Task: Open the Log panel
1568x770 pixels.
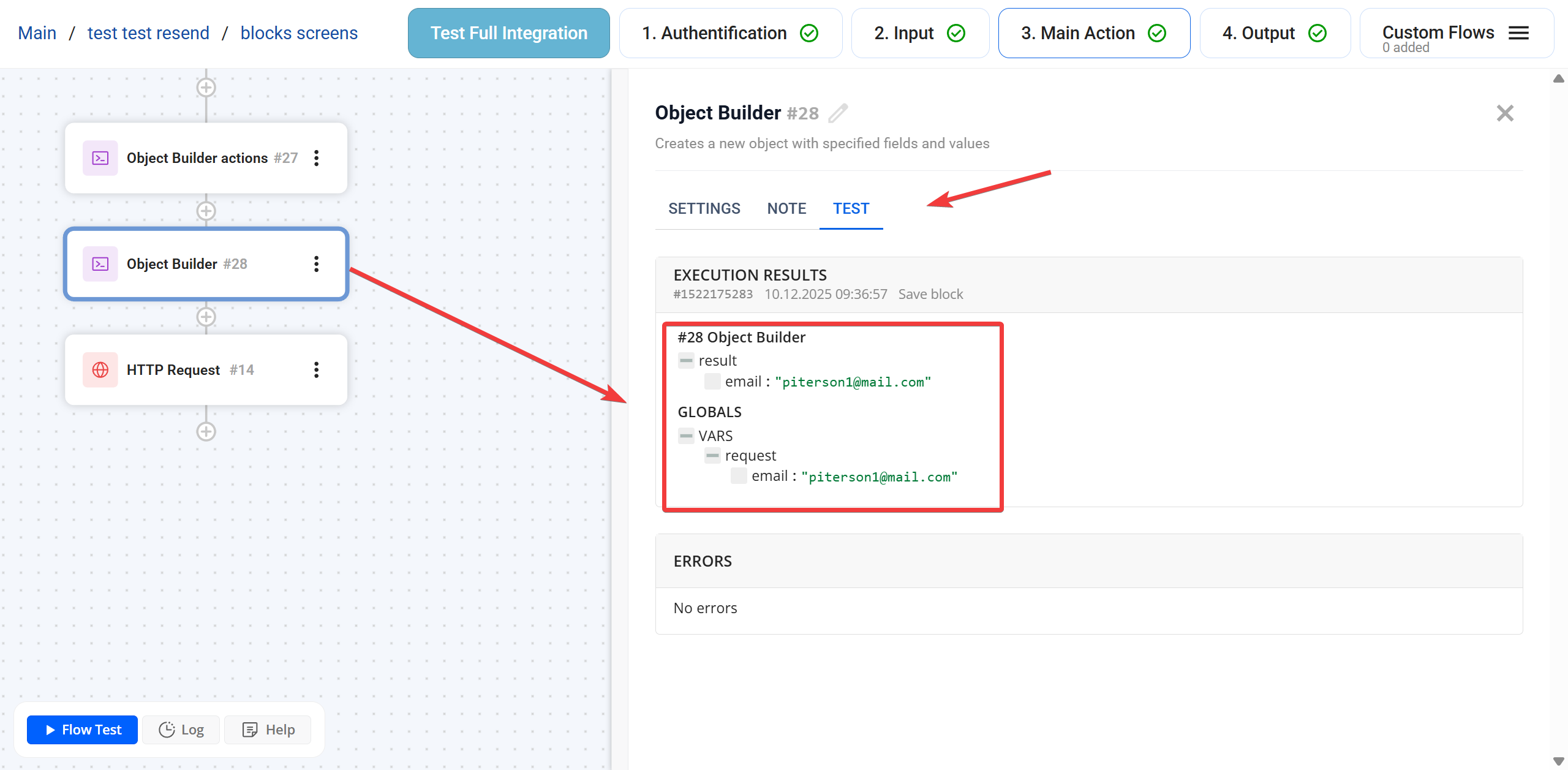Action: click(181, 730)
